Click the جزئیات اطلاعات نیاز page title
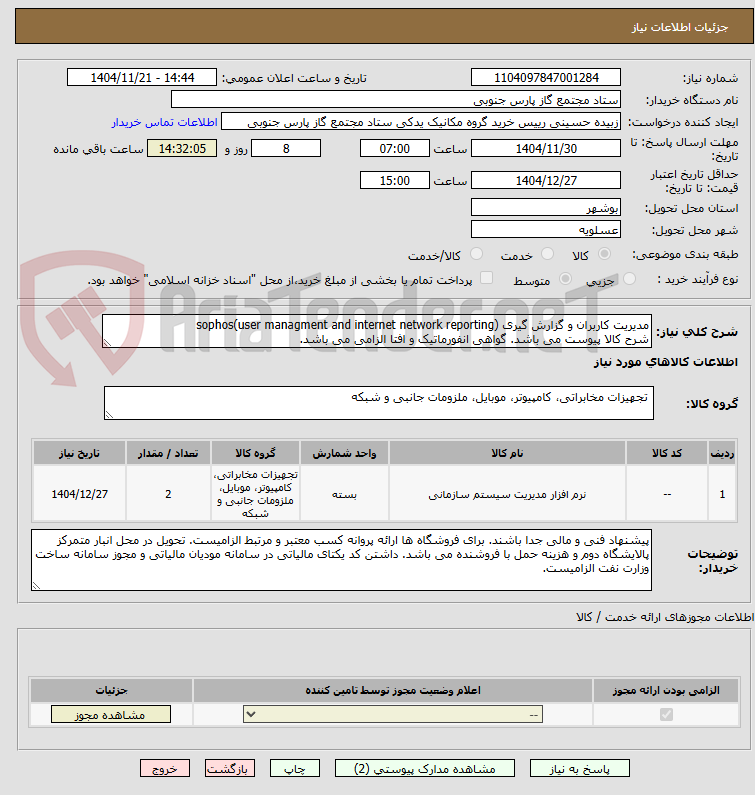This screenshot has width=755, height=795. click(680, 27)
